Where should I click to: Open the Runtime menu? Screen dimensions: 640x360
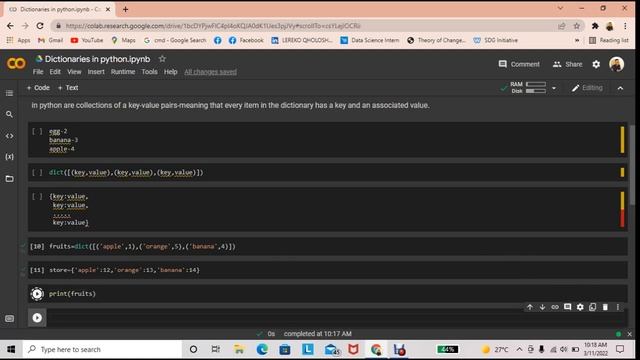(x=123, y=72)
